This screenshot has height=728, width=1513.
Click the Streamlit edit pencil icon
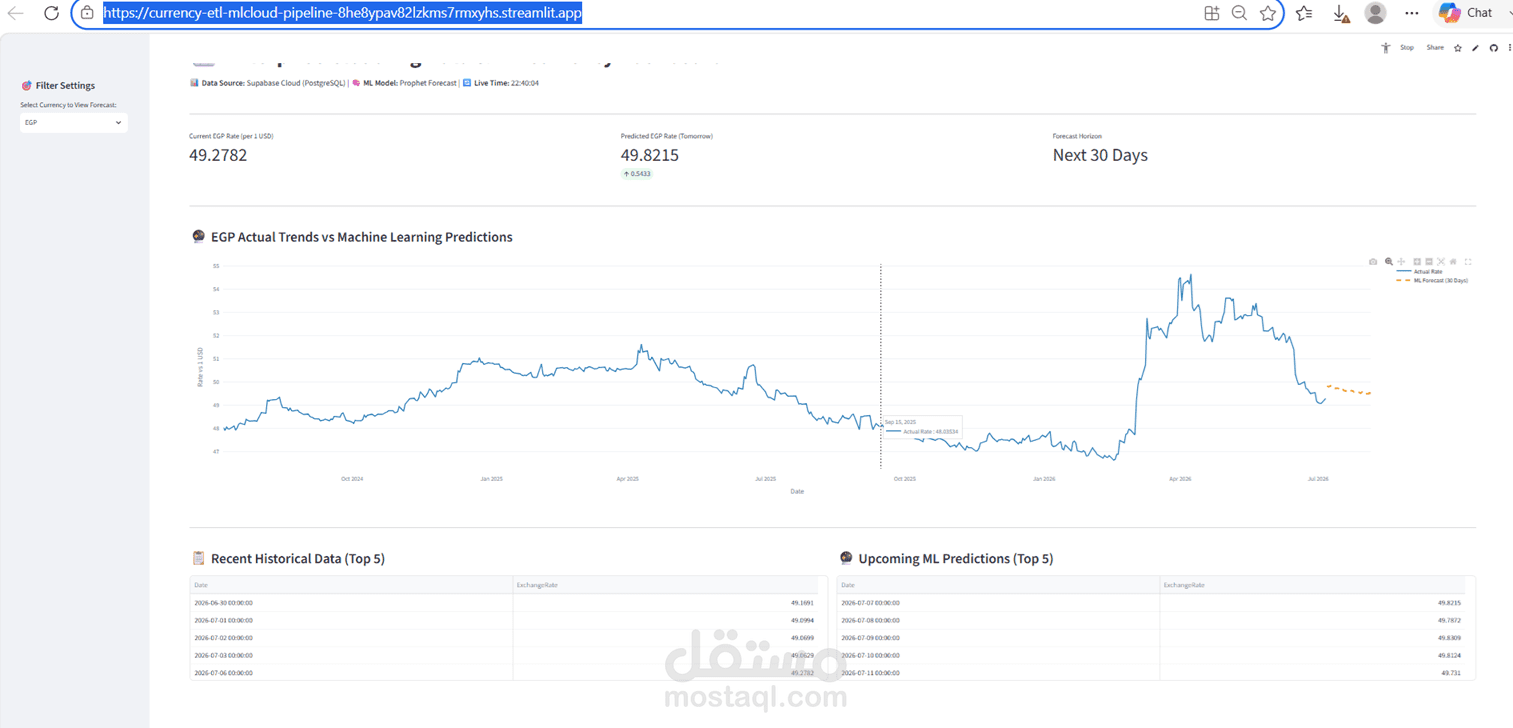[1475, 48]
